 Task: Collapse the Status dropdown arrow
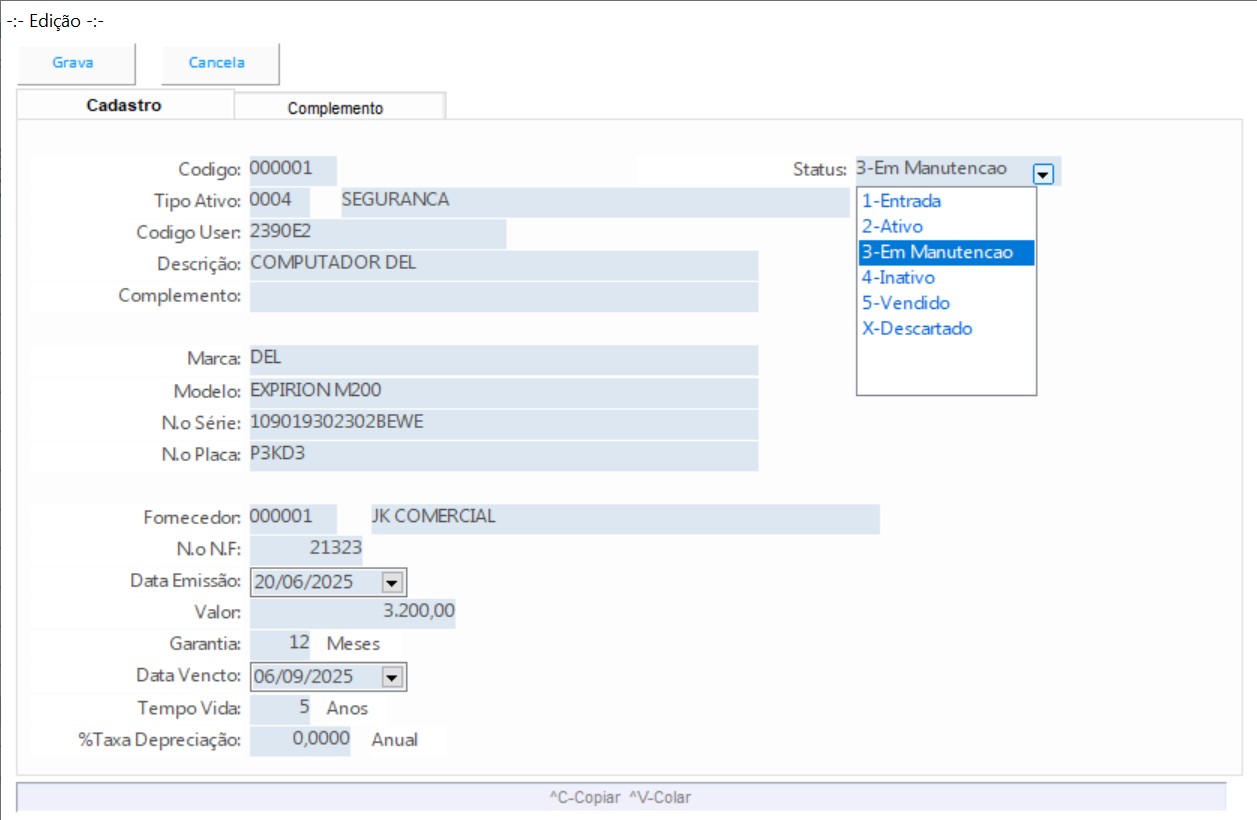pyautogui.click(x=1043, y=174)
